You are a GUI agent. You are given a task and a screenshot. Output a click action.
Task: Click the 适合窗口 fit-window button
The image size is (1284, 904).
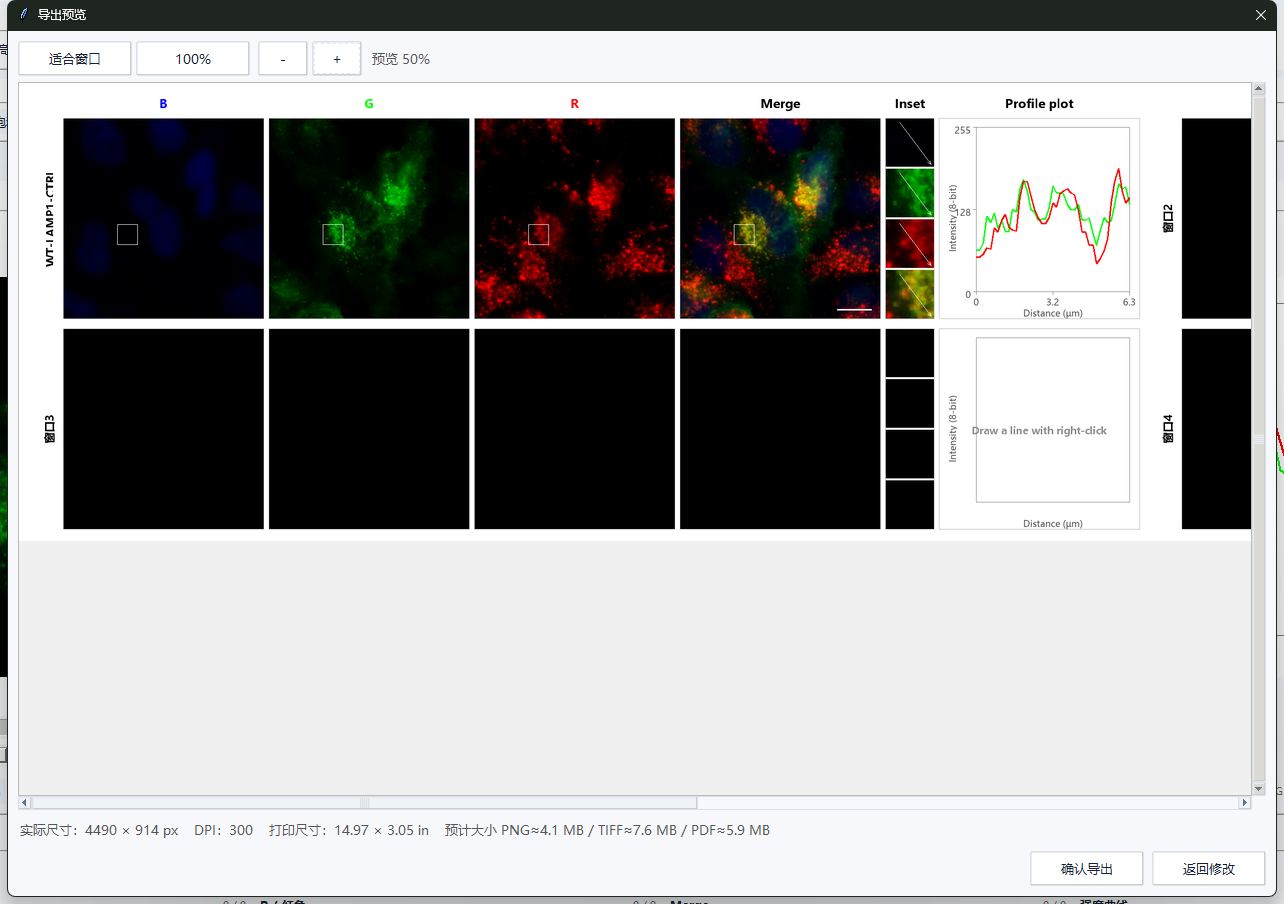pos(75,59)
